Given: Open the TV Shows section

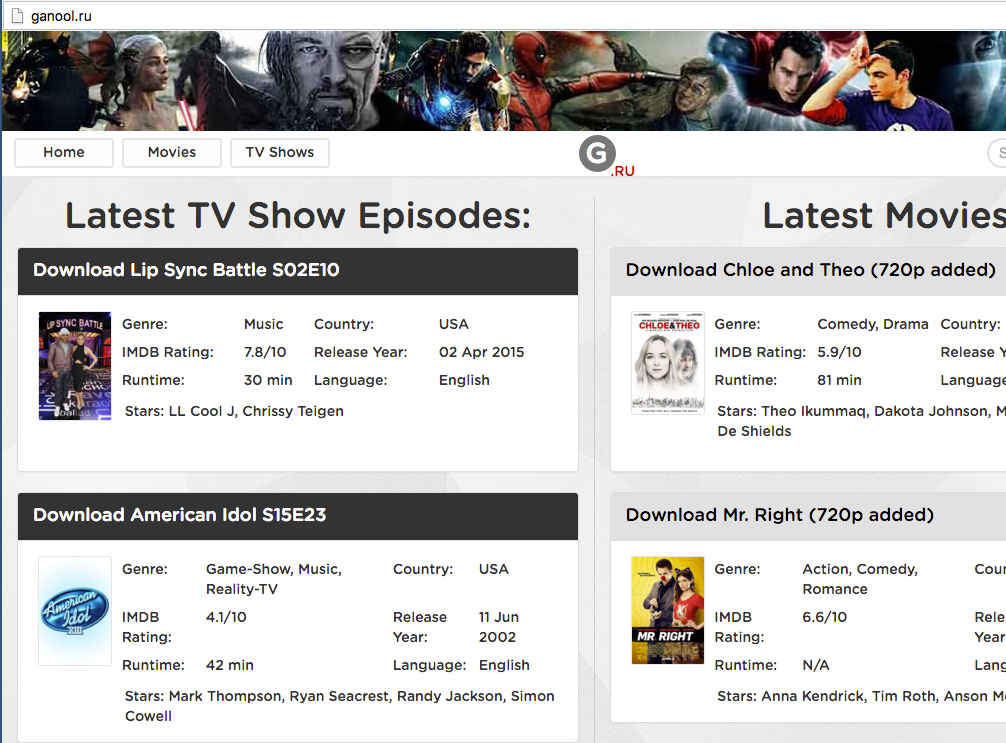Looking at the screenshot, I should 280,153.
